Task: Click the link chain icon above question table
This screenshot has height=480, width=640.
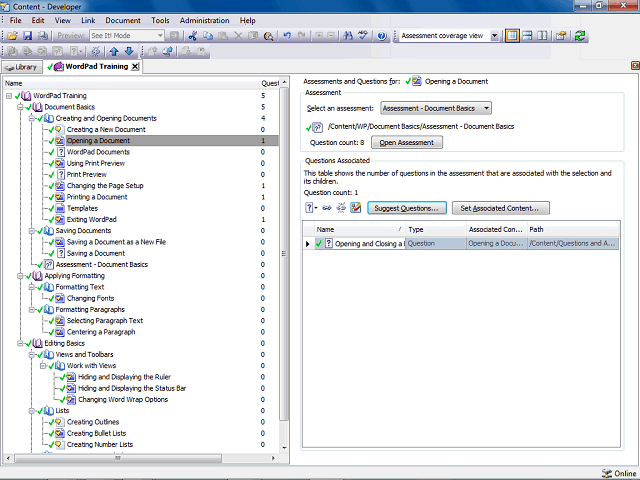Action: pos(327,208)
